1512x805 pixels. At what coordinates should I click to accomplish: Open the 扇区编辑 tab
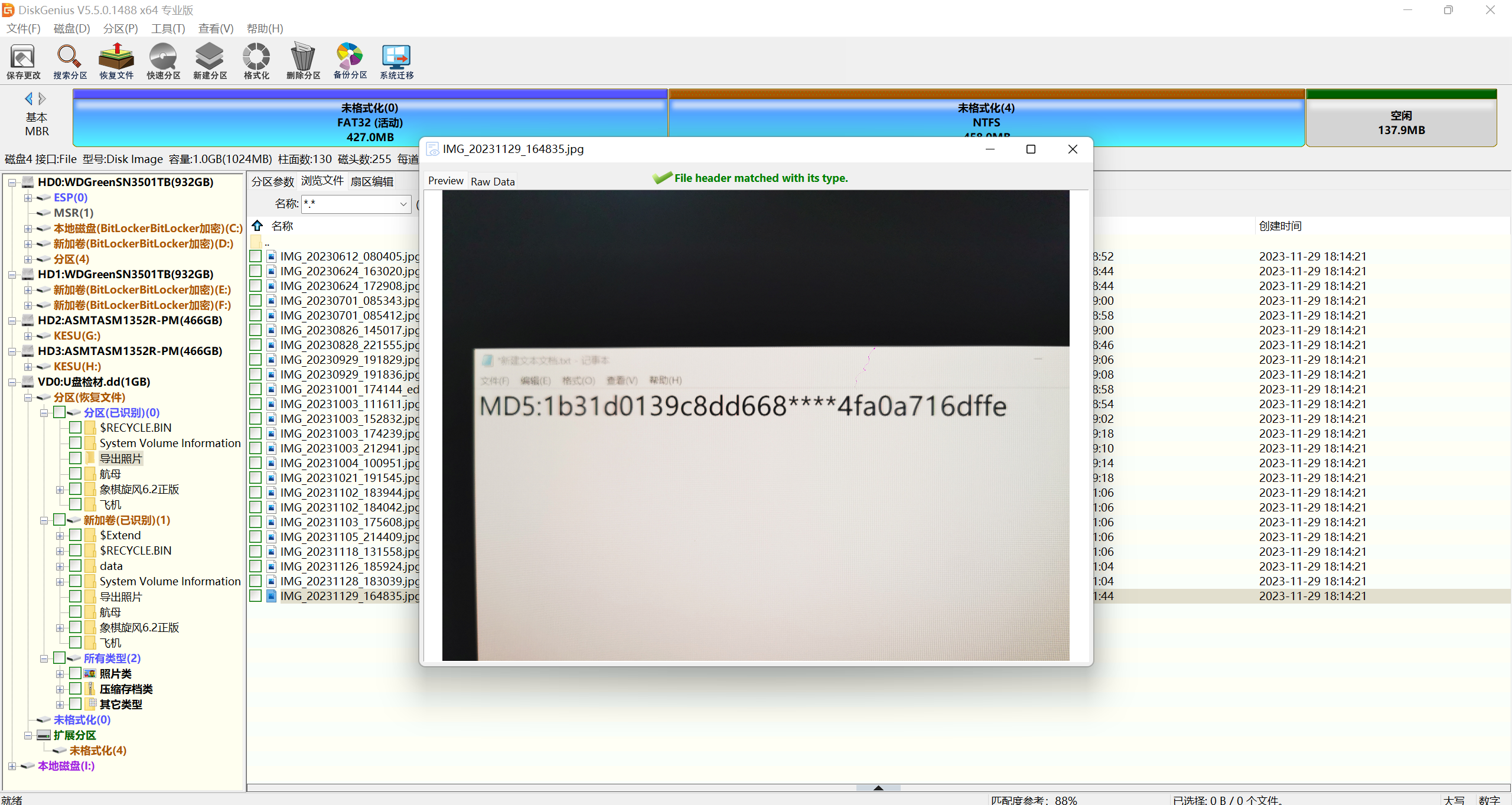[x=372, y=181]
